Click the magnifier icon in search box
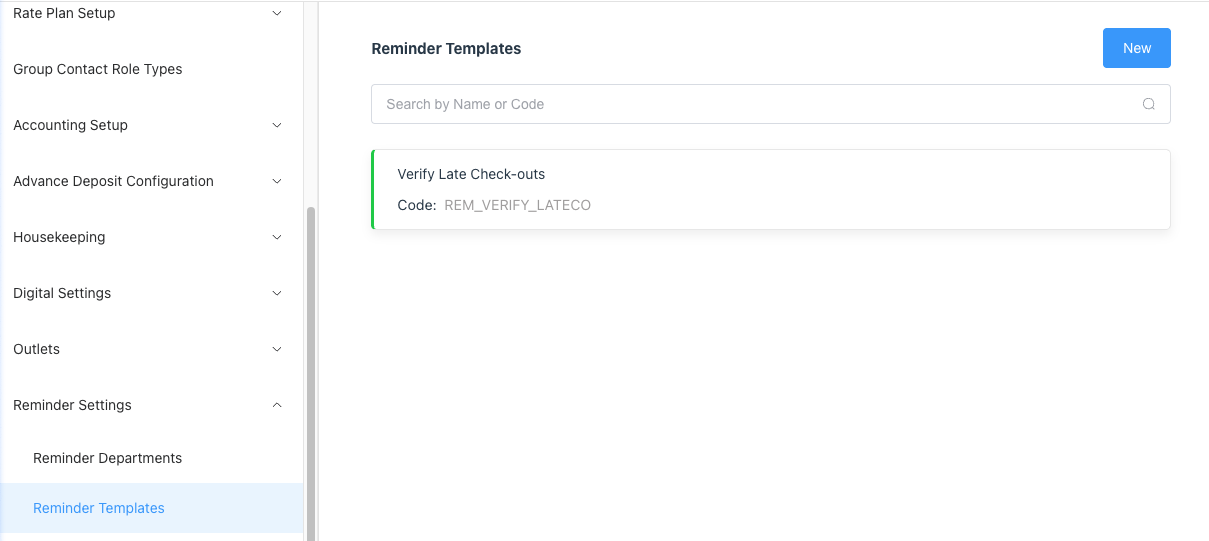The image size is (1209, 541). pos(1149,104)
